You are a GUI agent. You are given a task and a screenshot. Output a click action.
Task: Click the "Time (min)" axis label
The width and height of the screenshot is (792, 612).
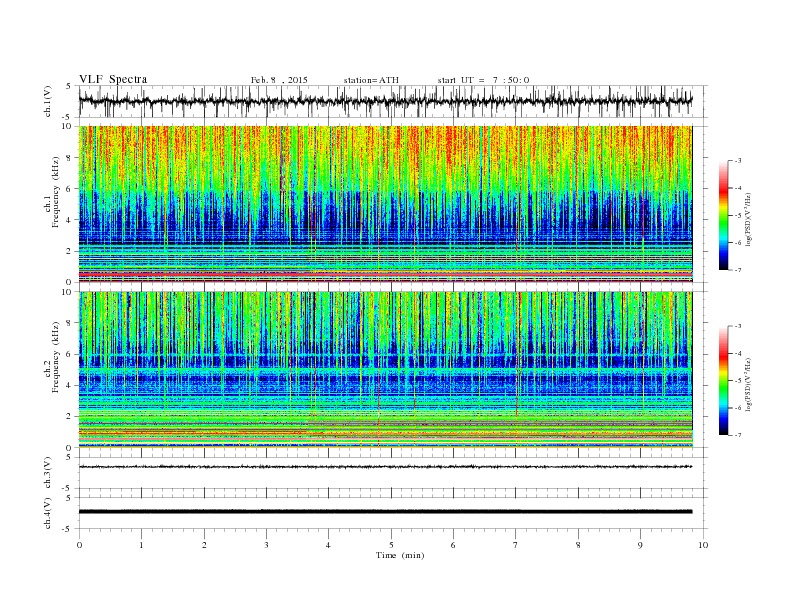tap(400, 555)
